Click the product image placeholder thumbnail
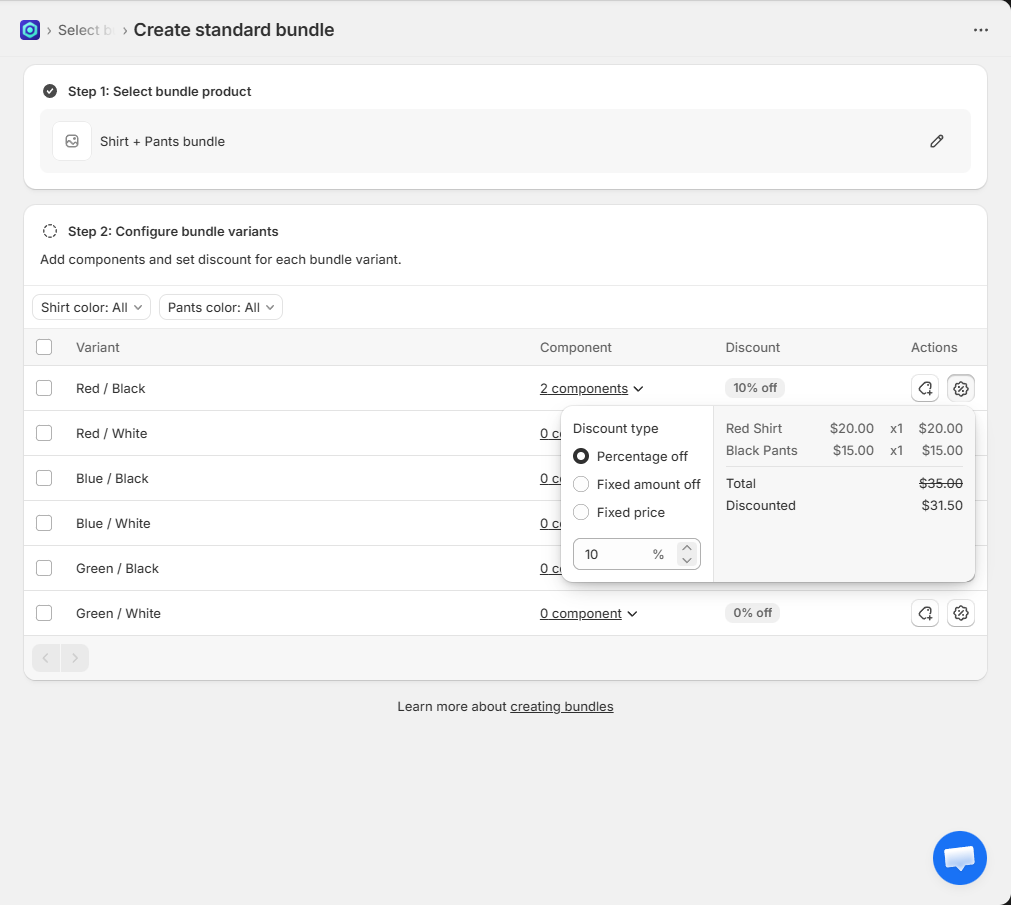 [x=72, y=141]
